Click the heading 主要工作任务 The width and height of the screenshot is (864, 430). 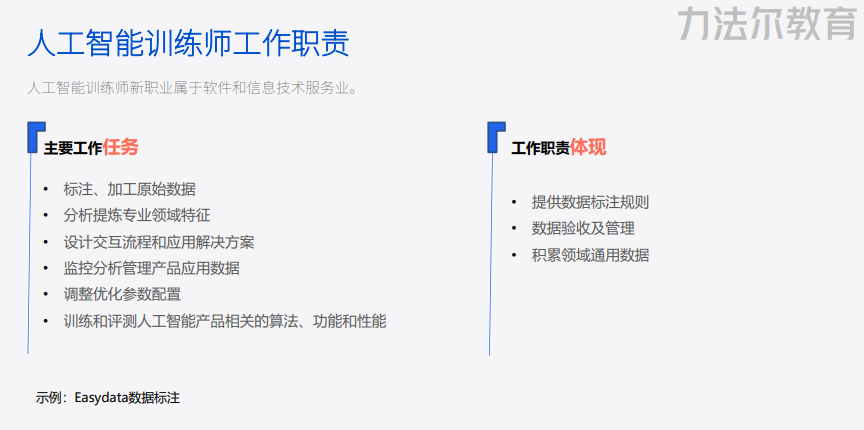pyautogui.click(x=91, y=147)
